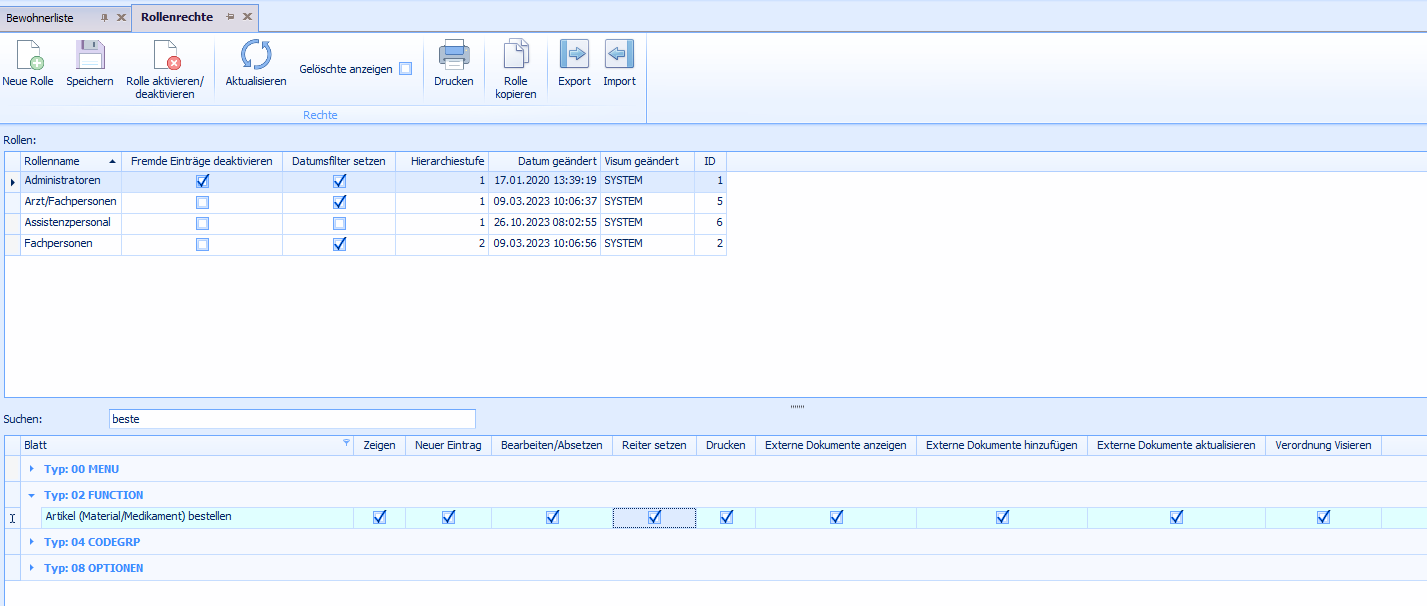Toggle Datumsfilter setzen for Assistenzpersonal

pos(339,223)
